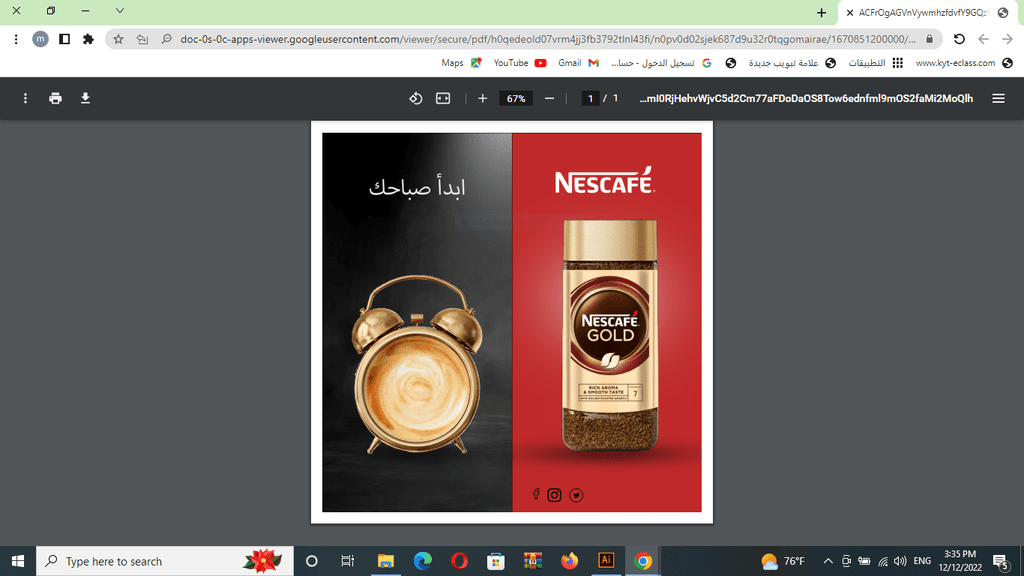1024x576 pixels.
Task: Click the 67% zoom field
Action: 516,99
